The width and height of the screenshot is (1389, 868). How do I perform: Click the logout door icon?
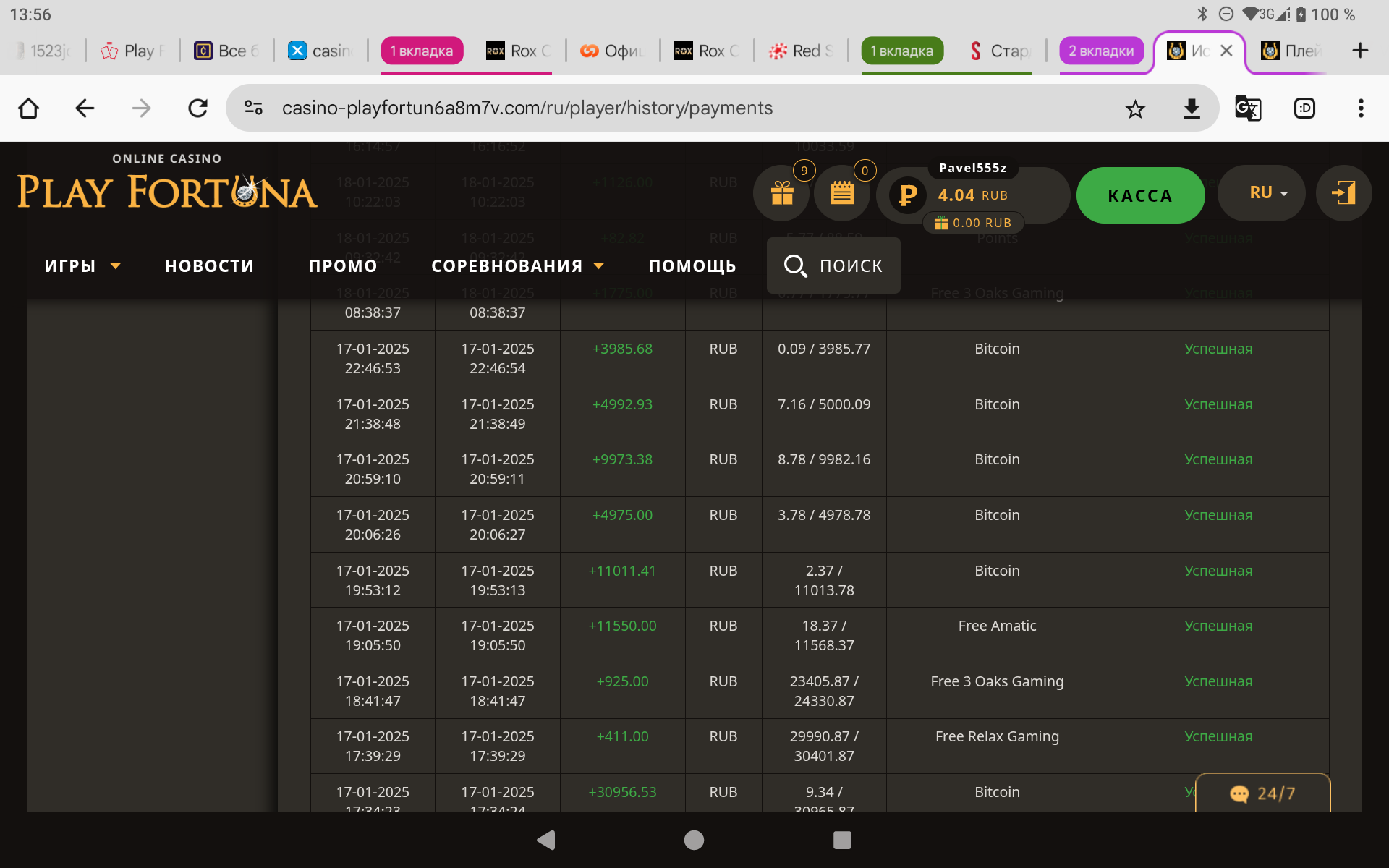coord(1343,193)
